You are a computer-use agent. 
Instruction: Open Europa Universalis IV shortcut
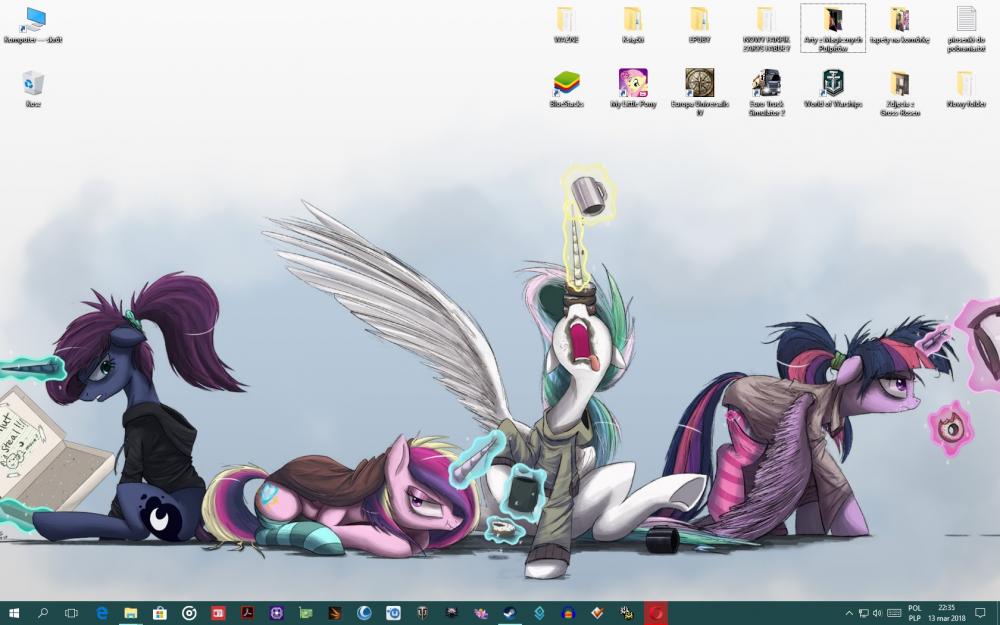(x=699, y=84)
